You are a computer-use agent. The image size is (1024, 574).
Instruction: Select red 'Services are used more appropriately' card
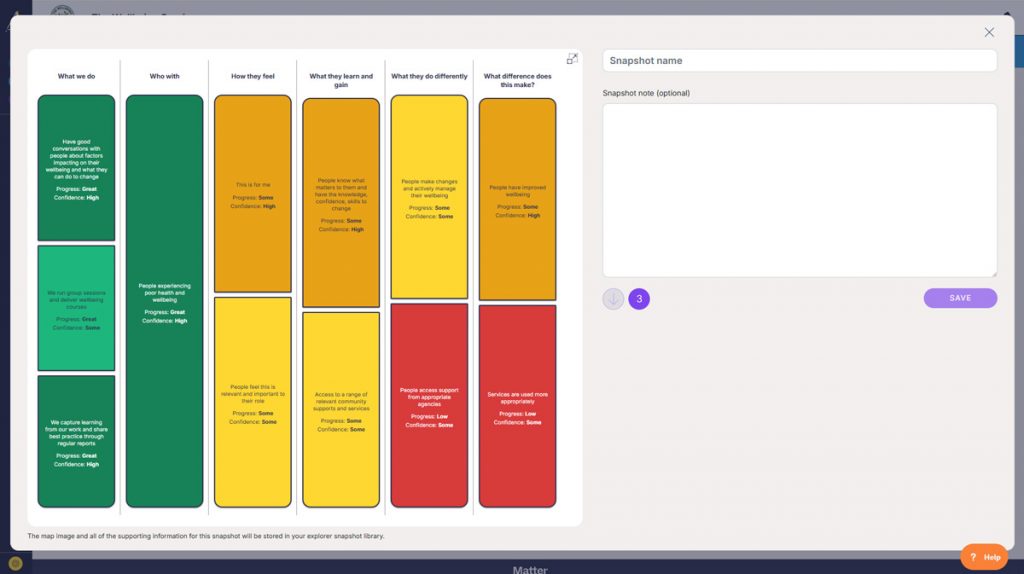tap(517, 405)
